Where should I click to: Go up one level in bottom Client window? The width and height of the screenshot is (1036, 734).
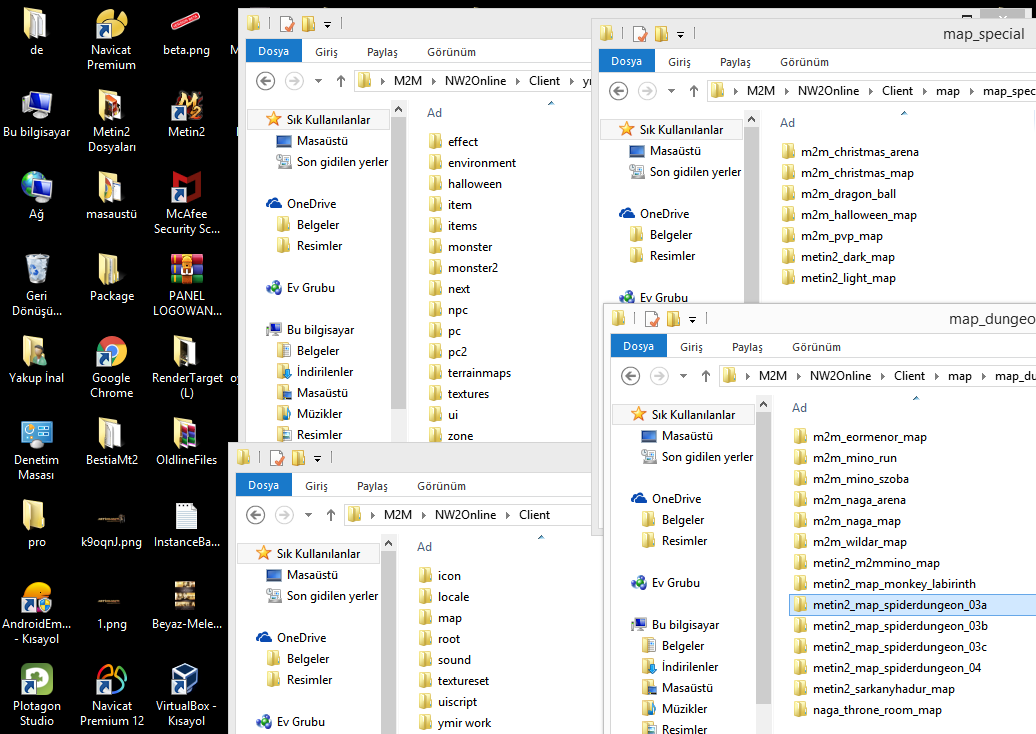pyautogui.click(x=330, y=515)
